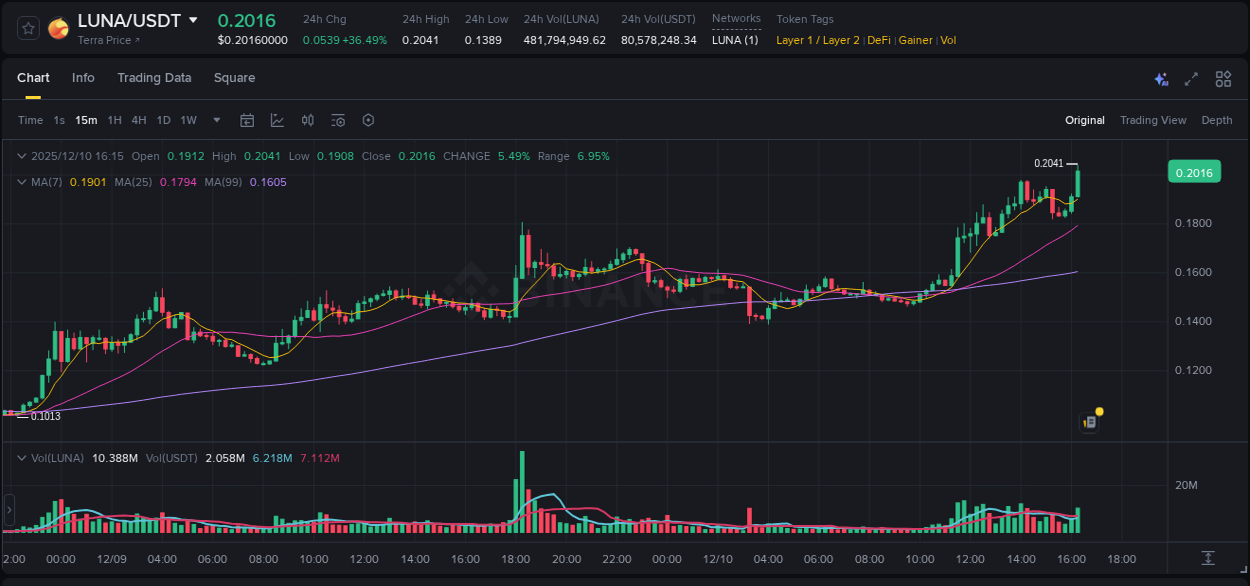Toggle the favorite star for LUNA/USDT
The height and width of the screenshot is (586, 1250).
coord(27,27)
